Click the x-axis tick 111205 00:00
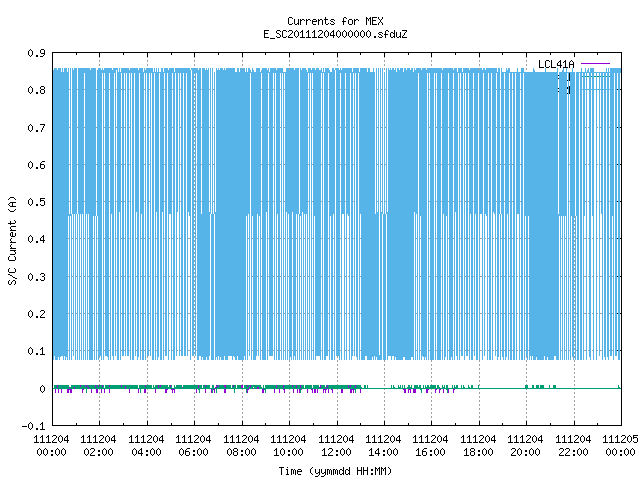 click(620, 445)
